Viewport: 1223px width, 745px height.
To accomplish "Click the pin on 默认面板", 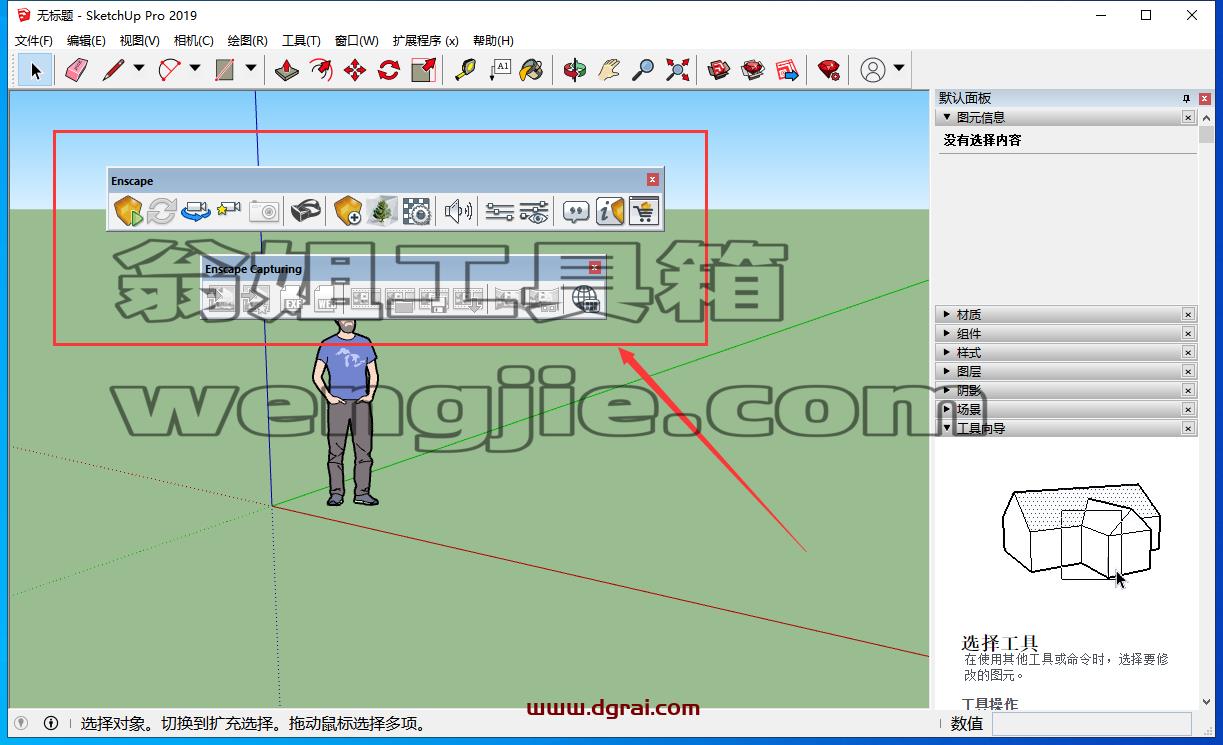I will tap(1187, 98).
